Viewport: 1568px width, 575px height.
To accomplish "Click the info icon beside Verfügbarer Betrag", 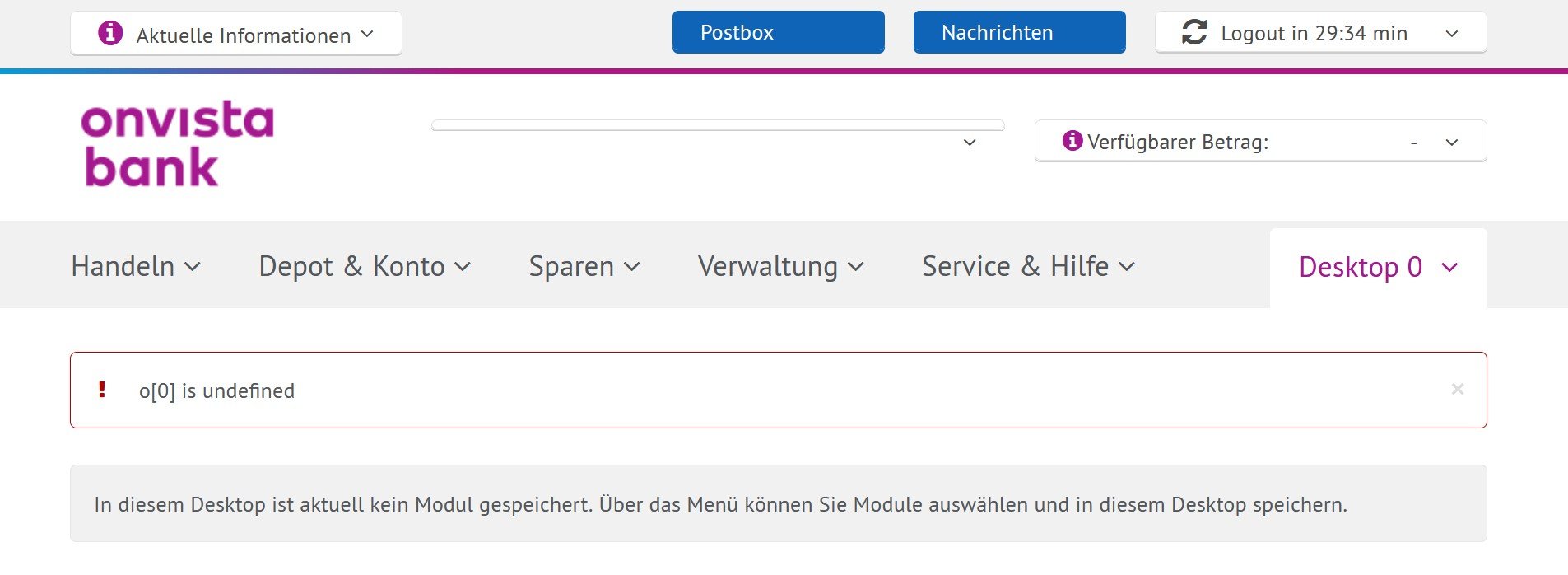I will tap(1072, 141).
